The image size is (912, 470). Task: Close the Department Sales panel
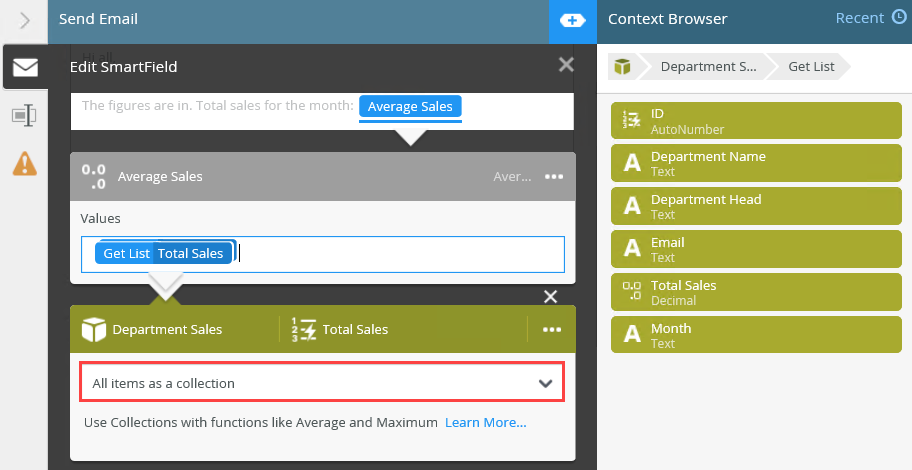pos(550,297)
